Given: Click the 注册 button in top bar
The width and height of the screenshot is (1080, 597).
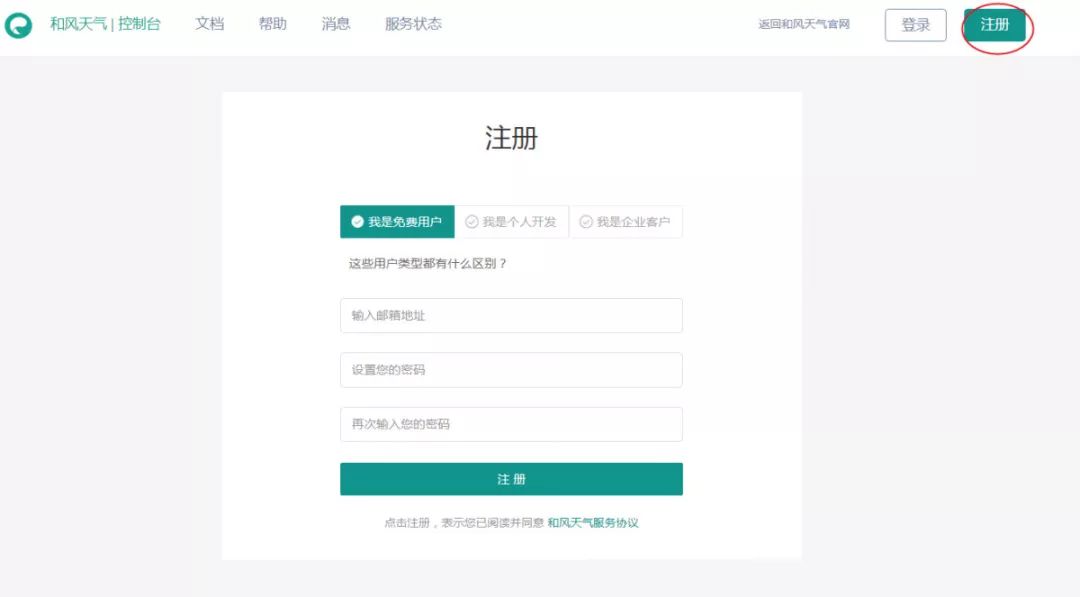Looking at the screenshot, I should (x=995, y=25).
